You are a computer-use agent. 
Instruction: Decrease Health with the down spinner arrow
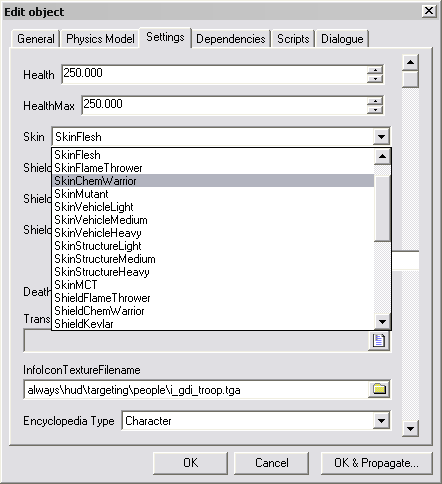point(375,78)
